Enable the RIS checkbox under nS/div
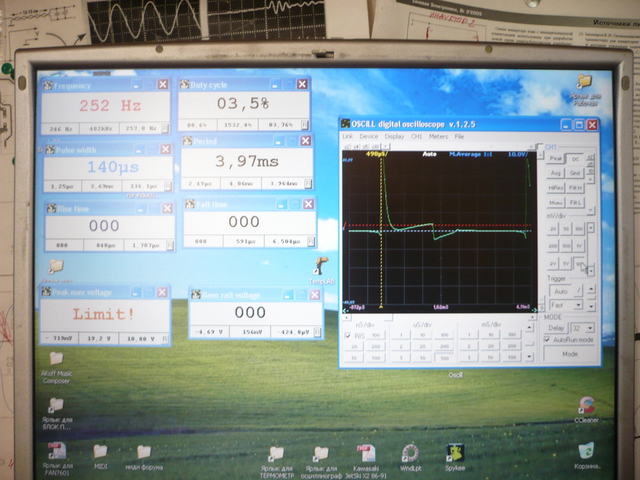The image size is (640, 480). click(x=349, y=335)
